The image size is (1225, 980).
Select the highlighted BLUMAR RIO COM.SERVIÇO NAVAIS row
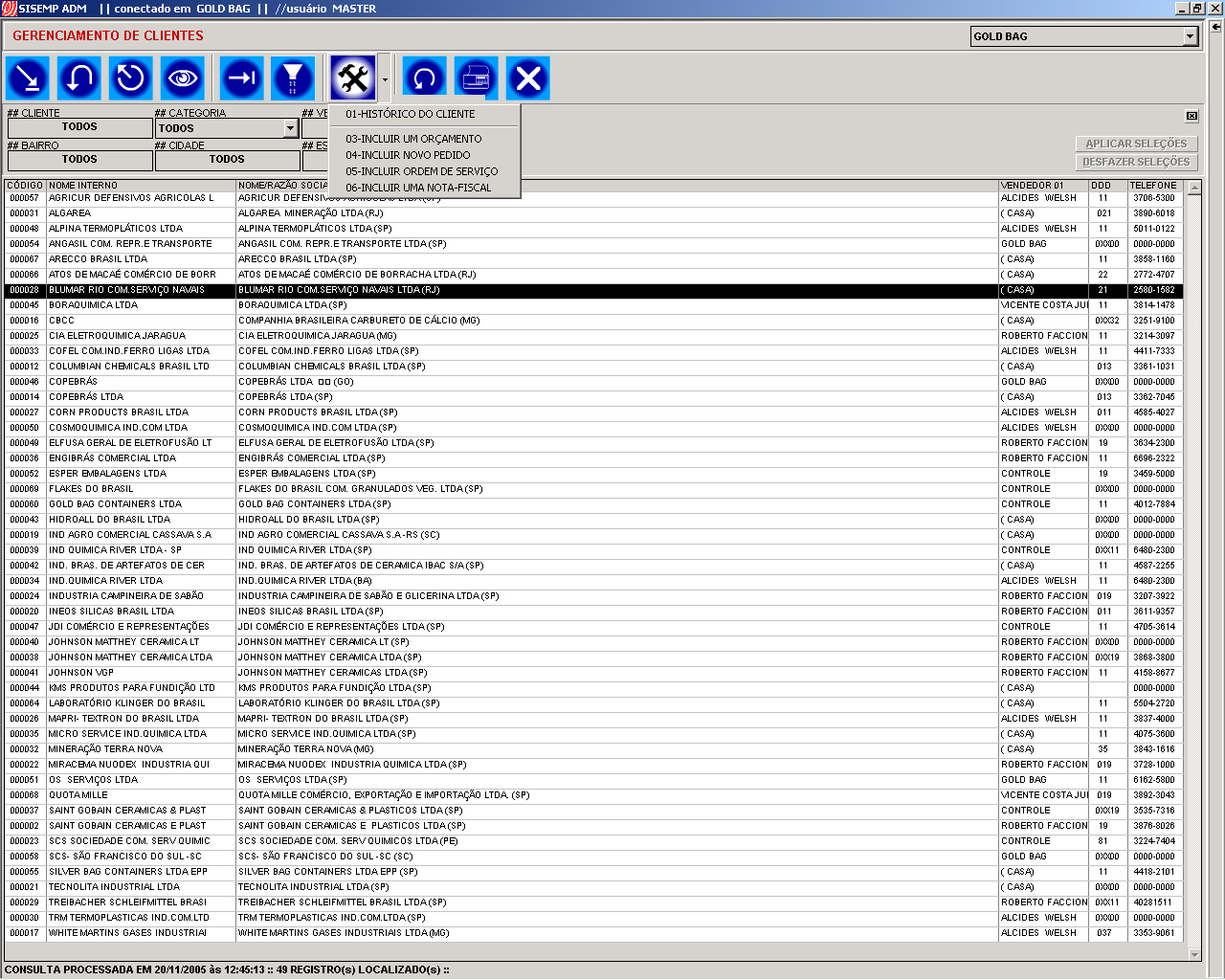(x=594, y=290)
